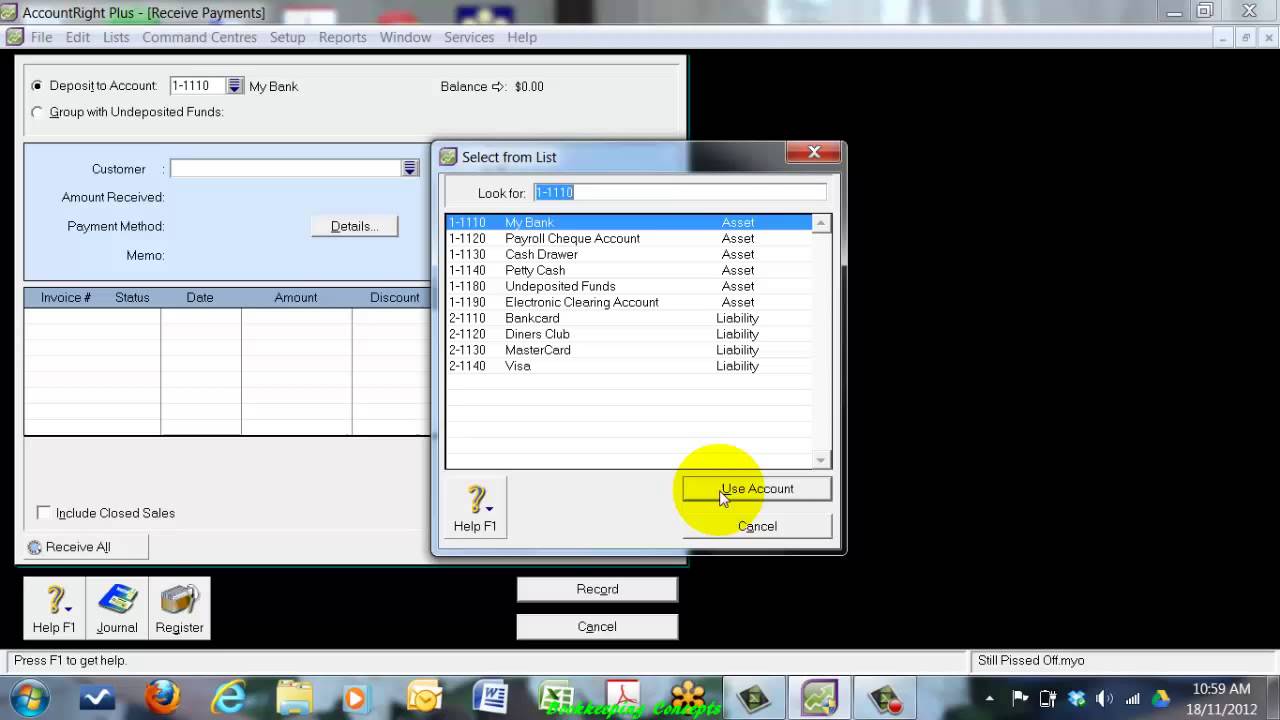This screenshot has width=1280, height=720.
Task: Launch Internet Explorer from the taskbar
Action: point(229,696)
